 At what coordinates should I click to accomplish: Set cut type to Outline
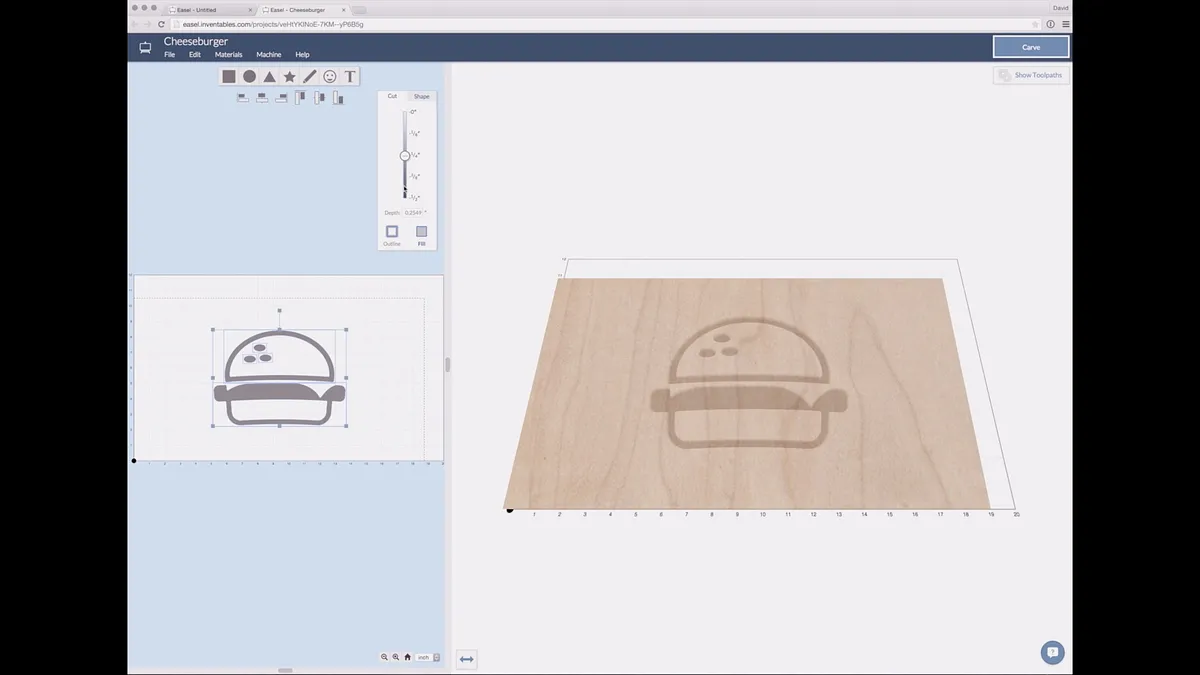pyautogui.click(x=392, y=232)
